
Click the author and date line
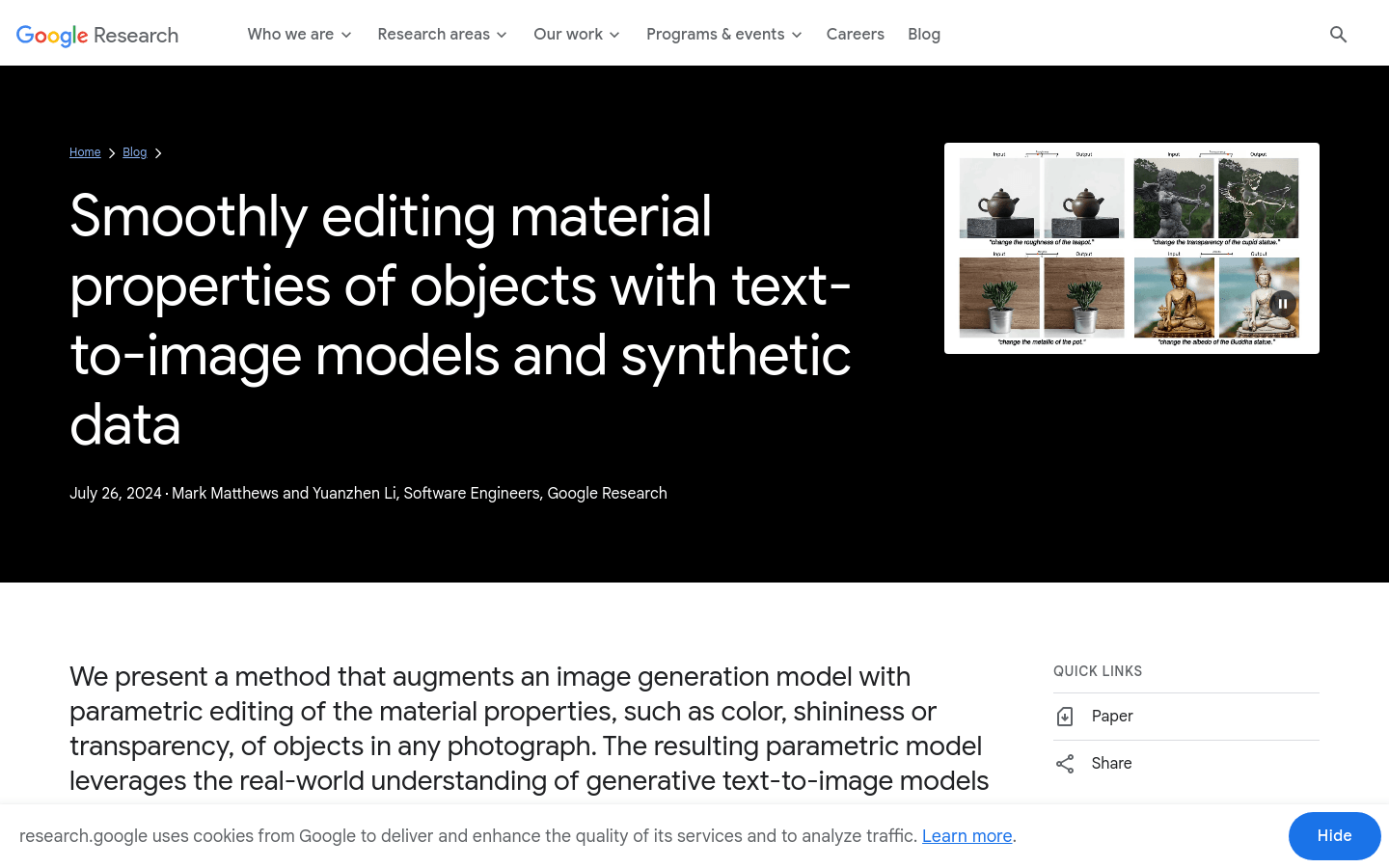(368, 493)
